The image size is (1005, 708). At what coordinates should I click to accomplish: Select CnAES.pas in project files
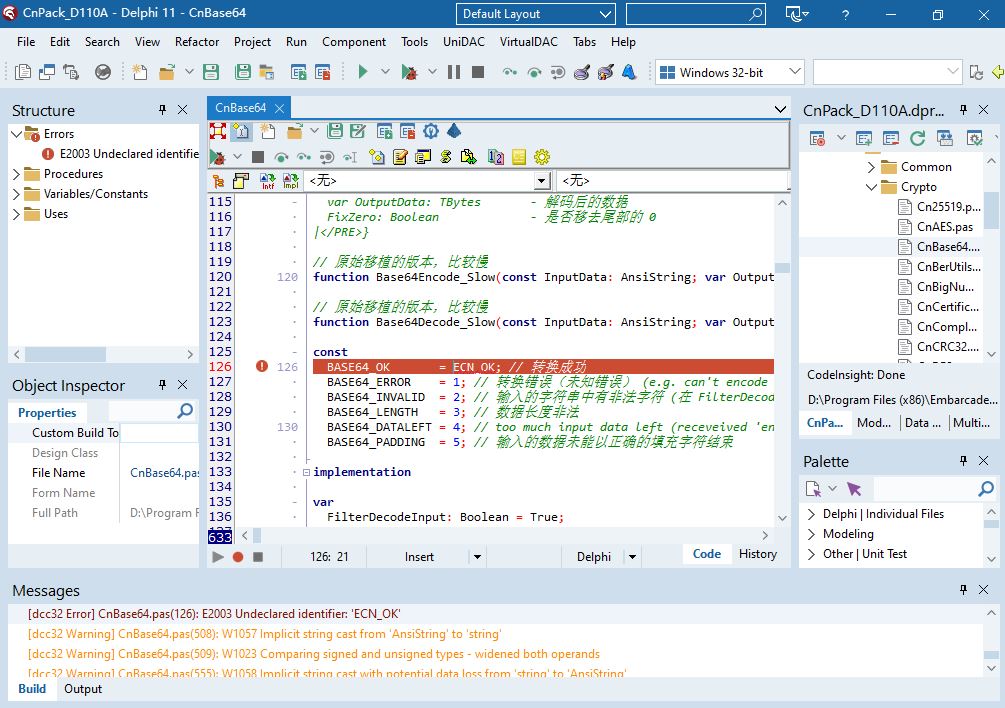click(944, 227)
